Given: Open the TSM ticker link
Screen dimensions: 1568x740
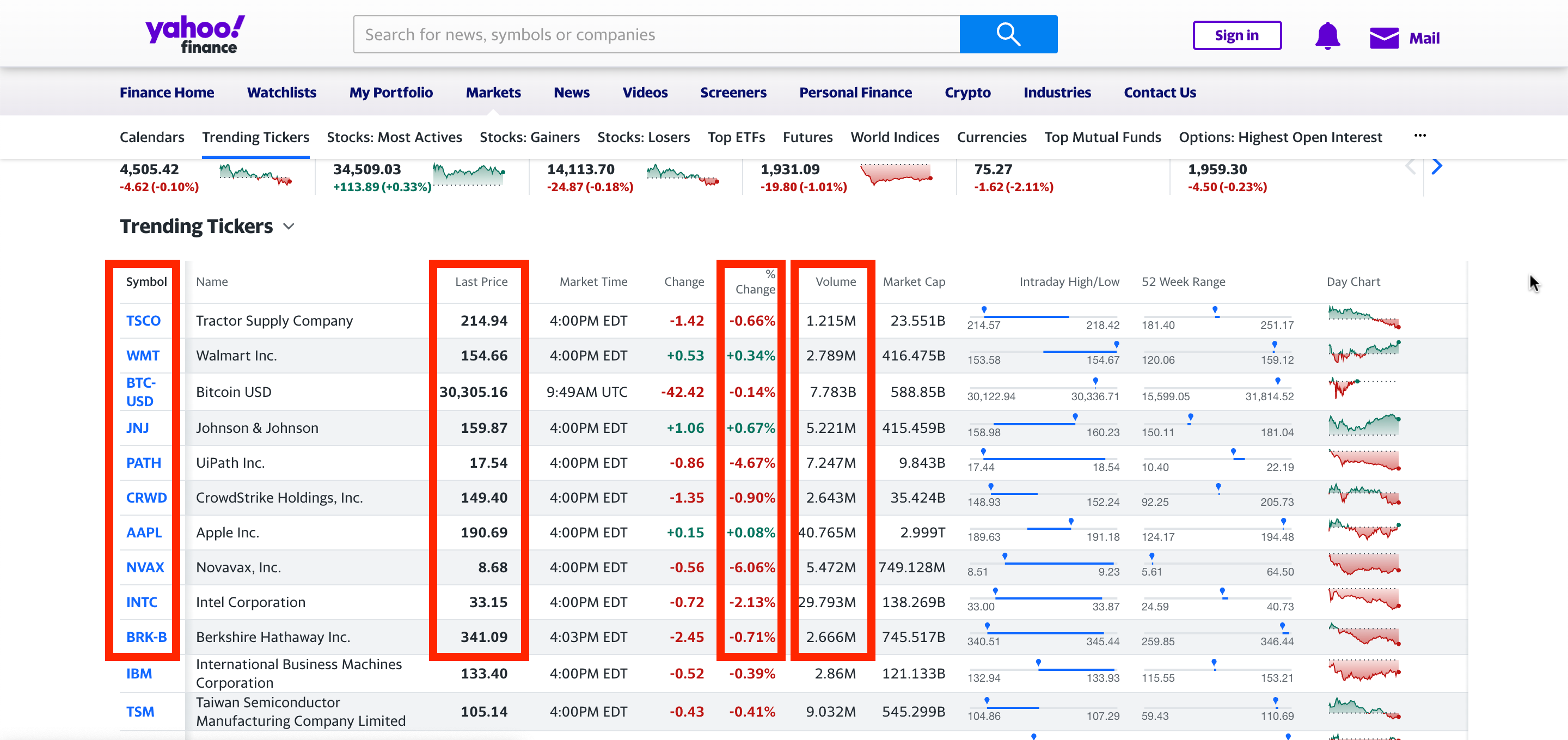Looking at the screenshot, I should click(140, 711).
